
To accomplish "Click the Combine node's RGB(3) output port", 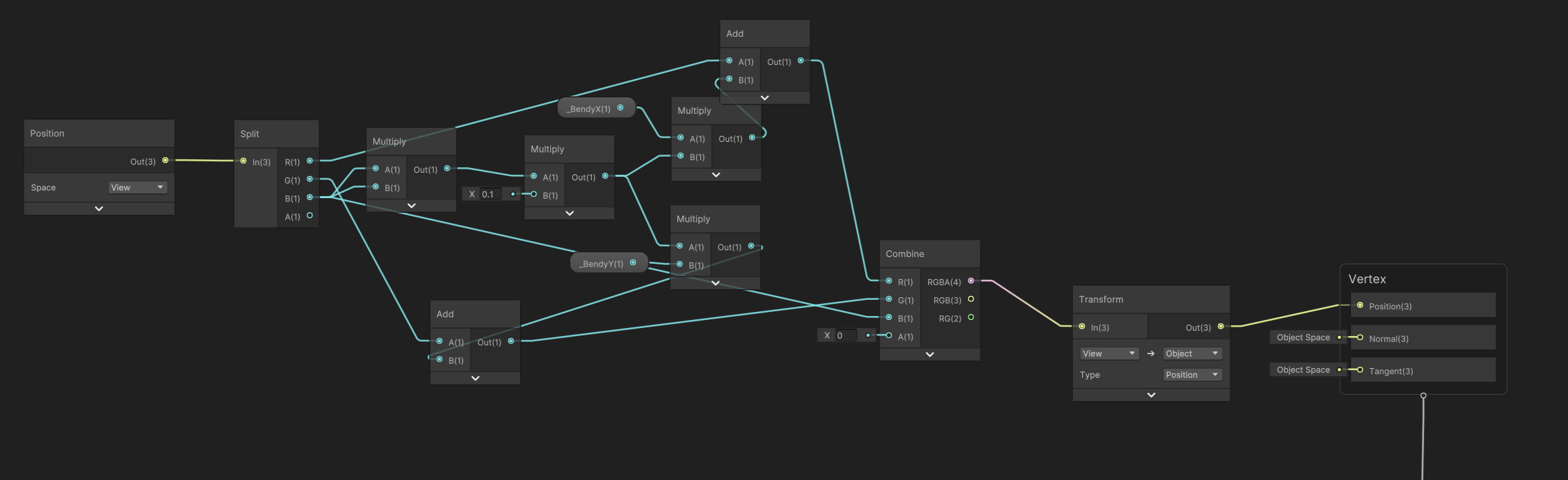I will 971,299.
